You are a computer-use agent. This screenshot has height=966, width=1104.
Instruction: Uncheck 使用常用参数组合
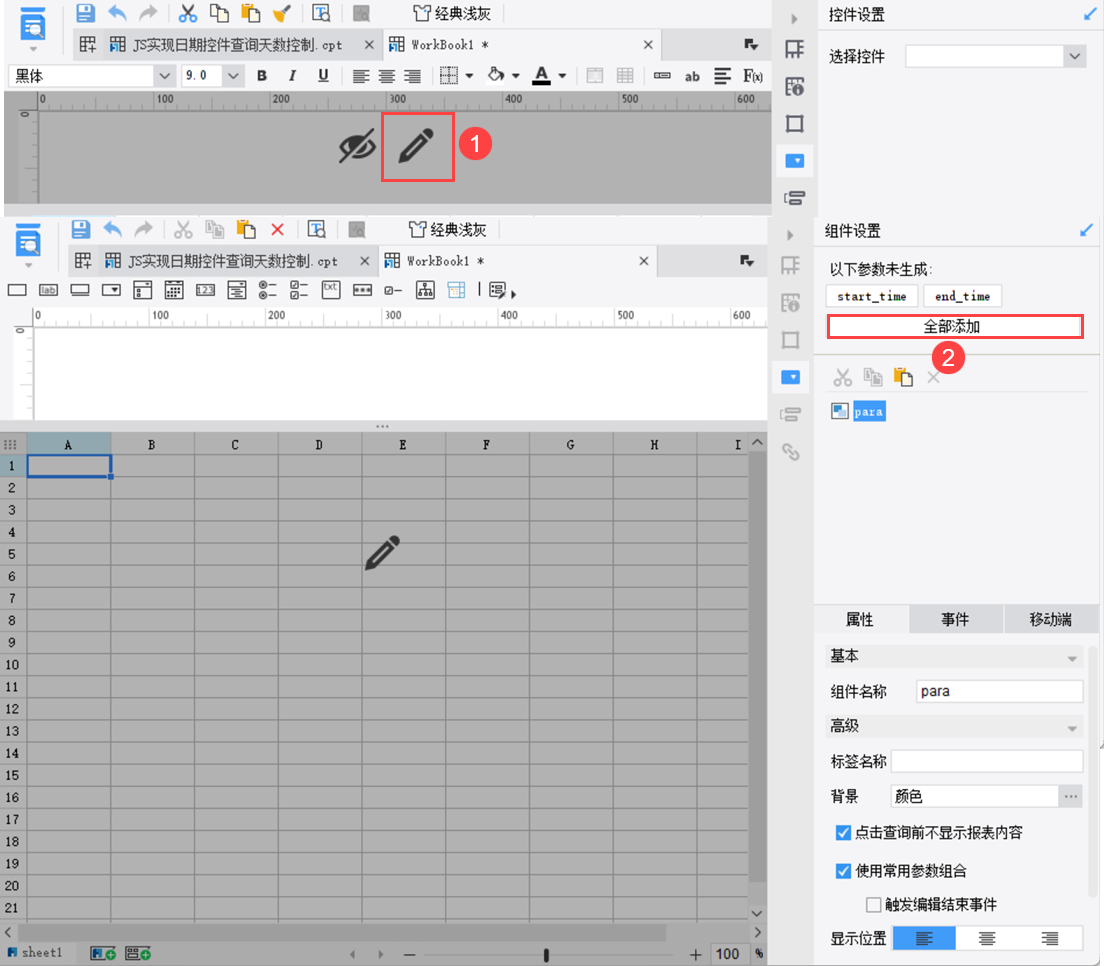tap(843, 871)
